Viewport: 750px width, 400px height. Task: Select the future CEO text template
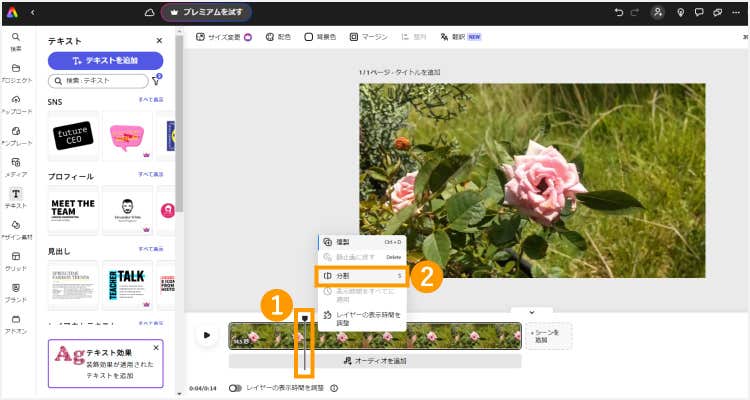click(73, 136)
